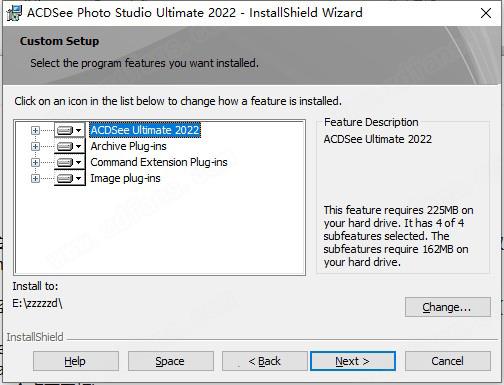The image size is (504, 385).
Task: Go to previous step with Back
Action: (265, 361)
